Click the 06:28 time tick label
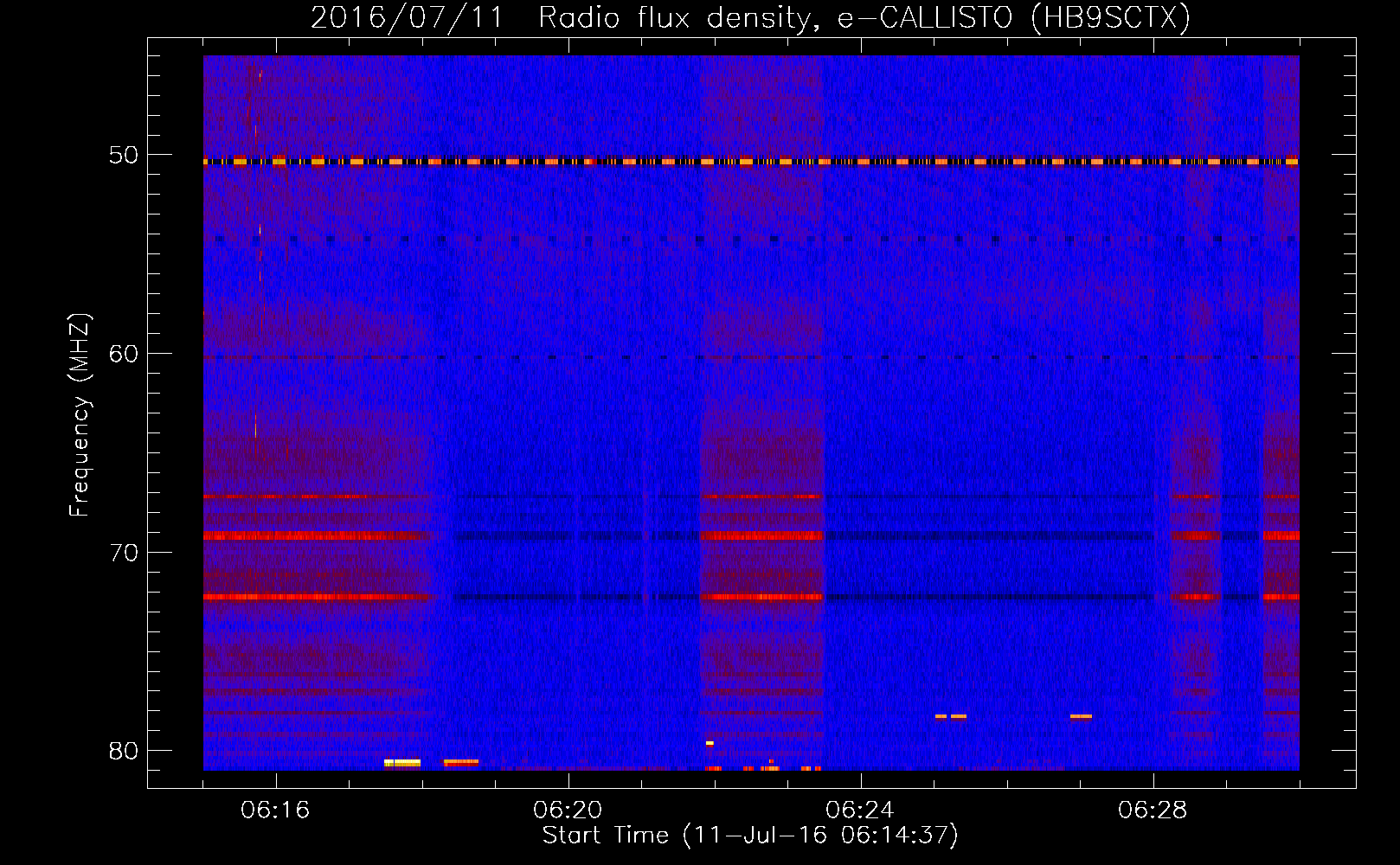The height and width of the screenshot is (865, 1400). 1153,811
